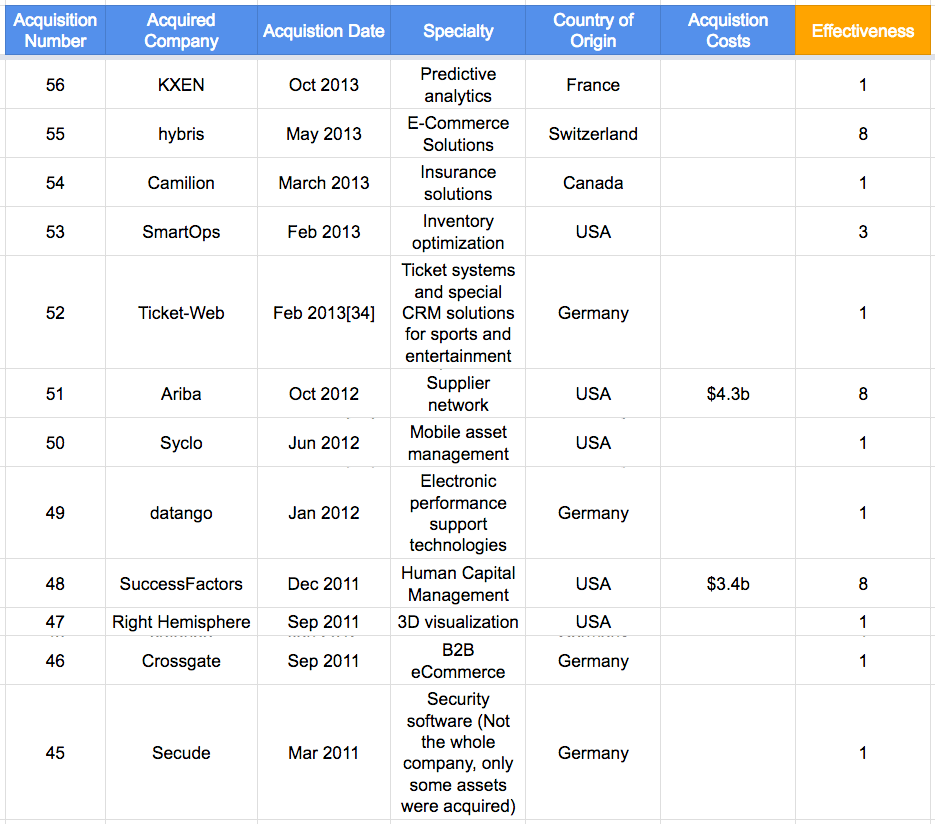935x824 pixels.
Task: Click the Right Hemisphere company cell
Action: pos(181,622)
